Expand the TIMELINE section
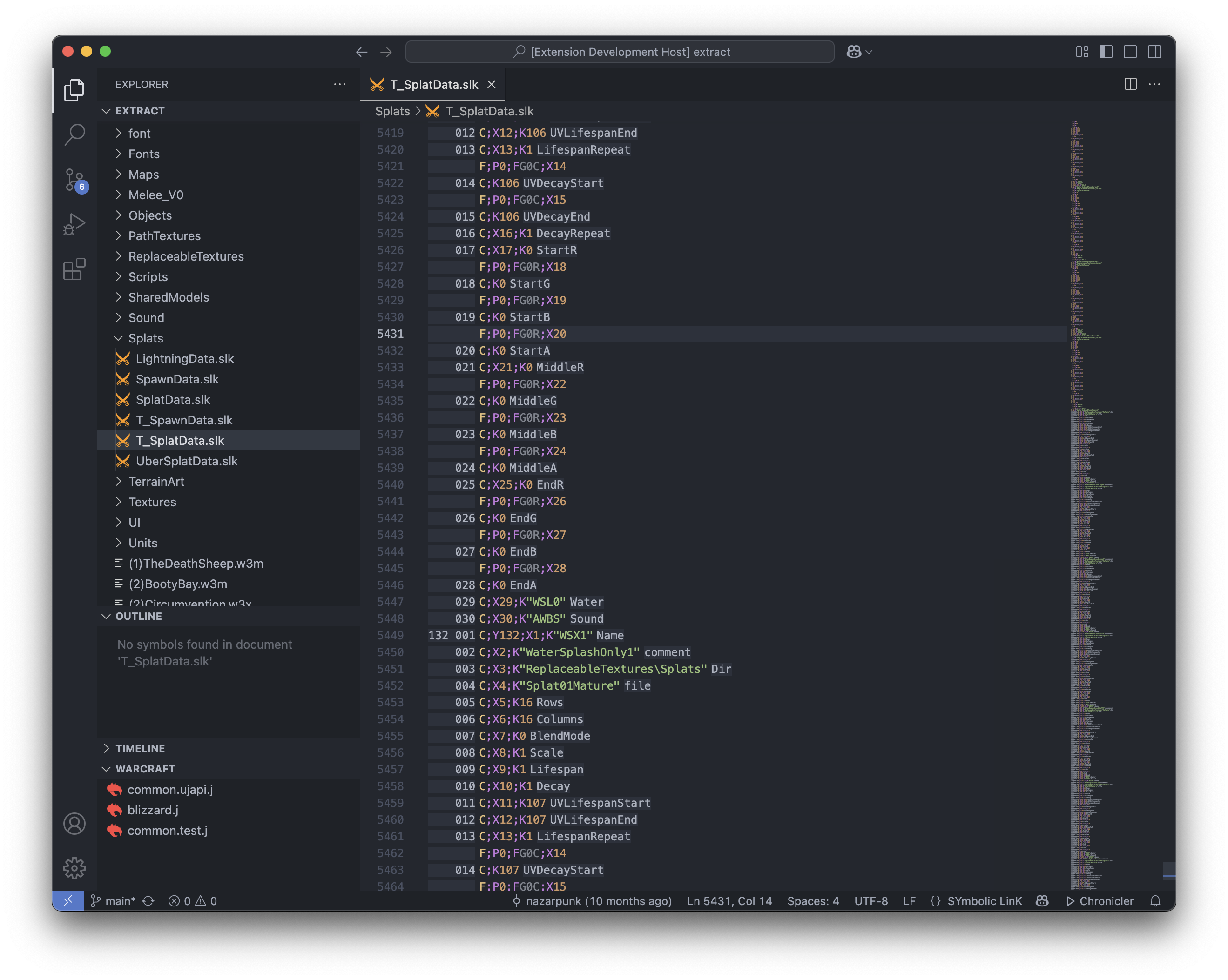 [x=140, y=748]
